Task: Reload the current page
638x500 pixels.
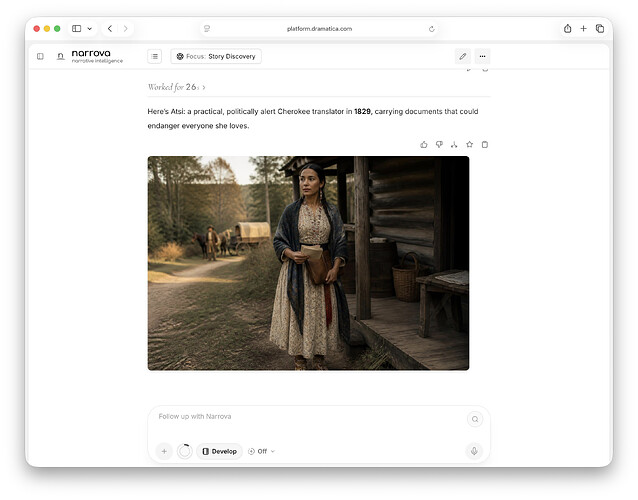Action: coord(432,29)
